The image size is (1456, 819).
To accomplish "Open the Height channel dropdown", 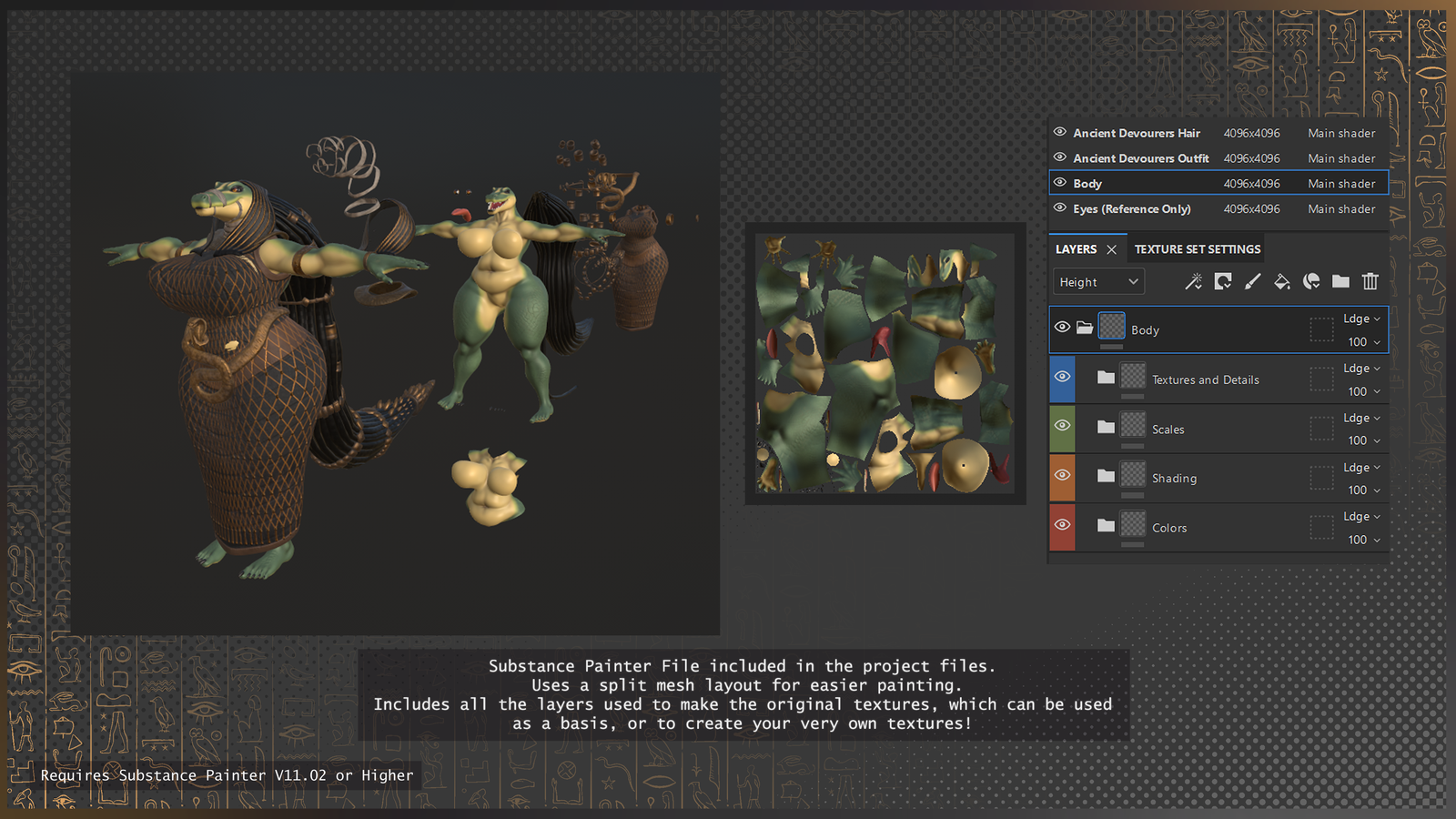I will coord(1098,282).
